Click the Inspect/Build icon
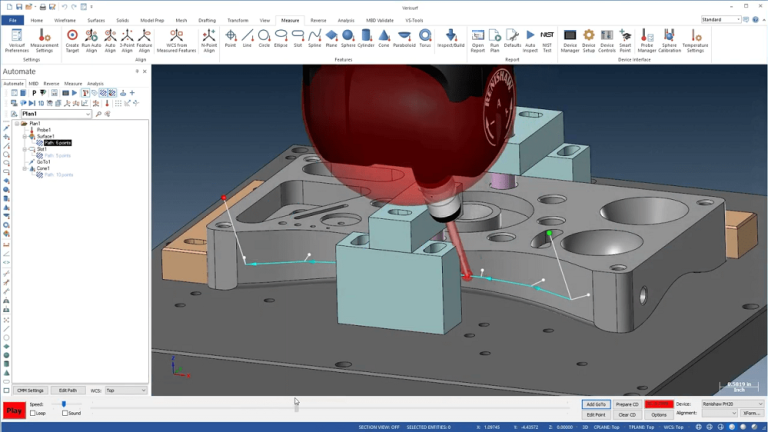 pos(451,39)
